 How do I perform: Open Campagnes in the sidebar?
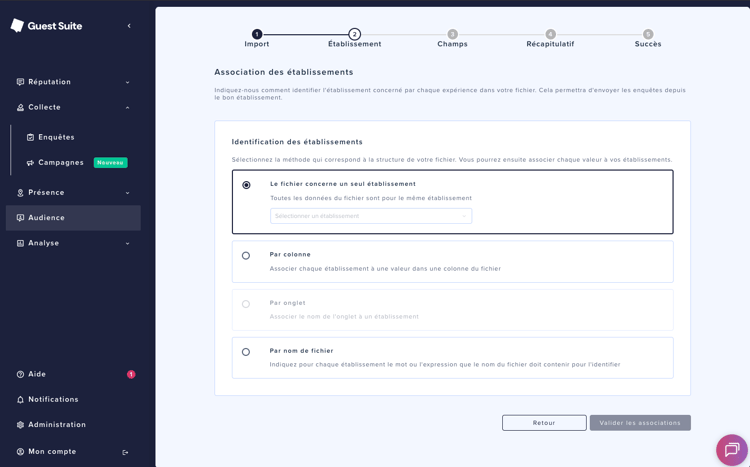[x=60, y=162]
